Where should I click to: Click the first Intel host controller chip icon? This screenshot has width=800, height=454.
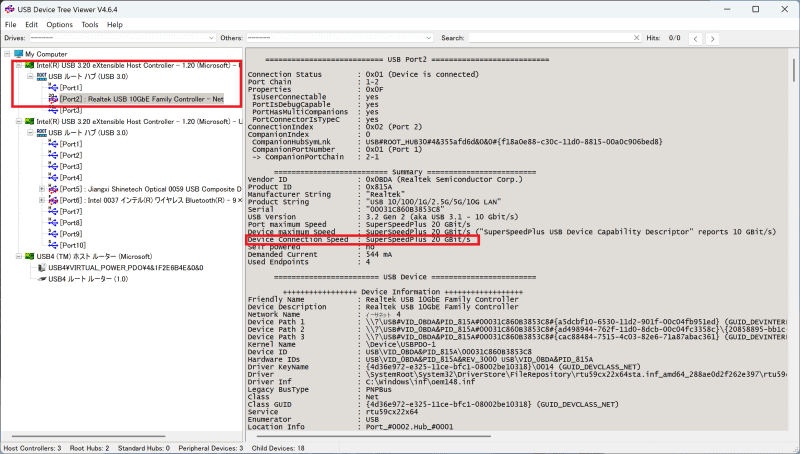(30, 65)
